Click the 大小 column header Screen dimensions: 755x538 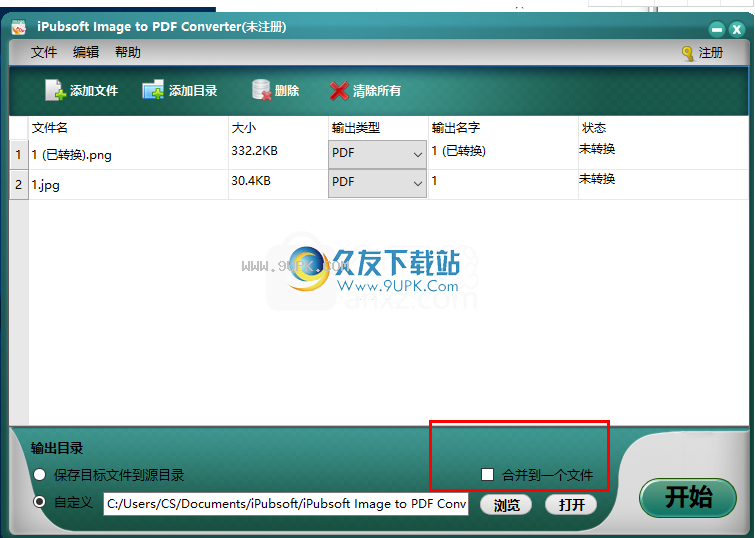(244, 128)
